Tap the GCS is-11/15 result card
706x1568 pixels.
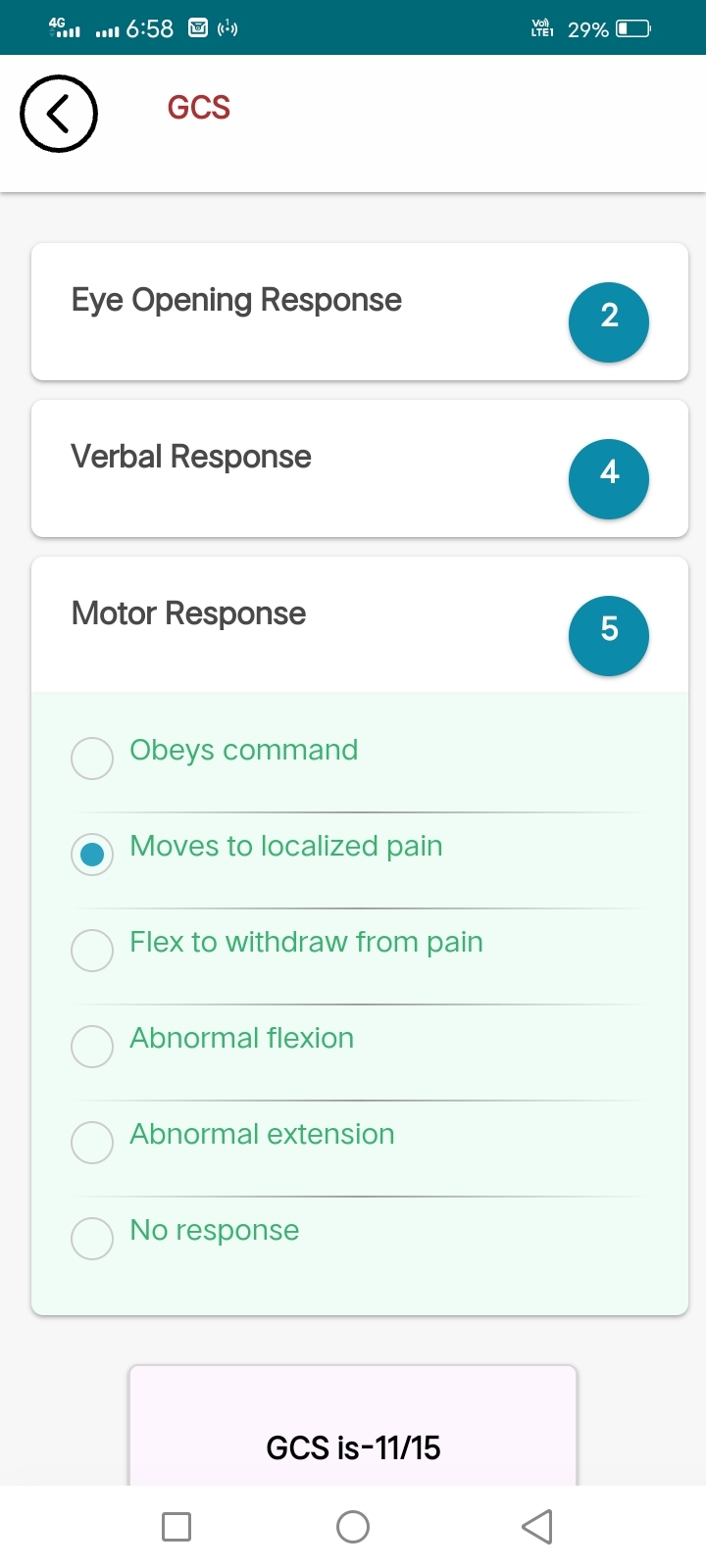pos(353,1426)
